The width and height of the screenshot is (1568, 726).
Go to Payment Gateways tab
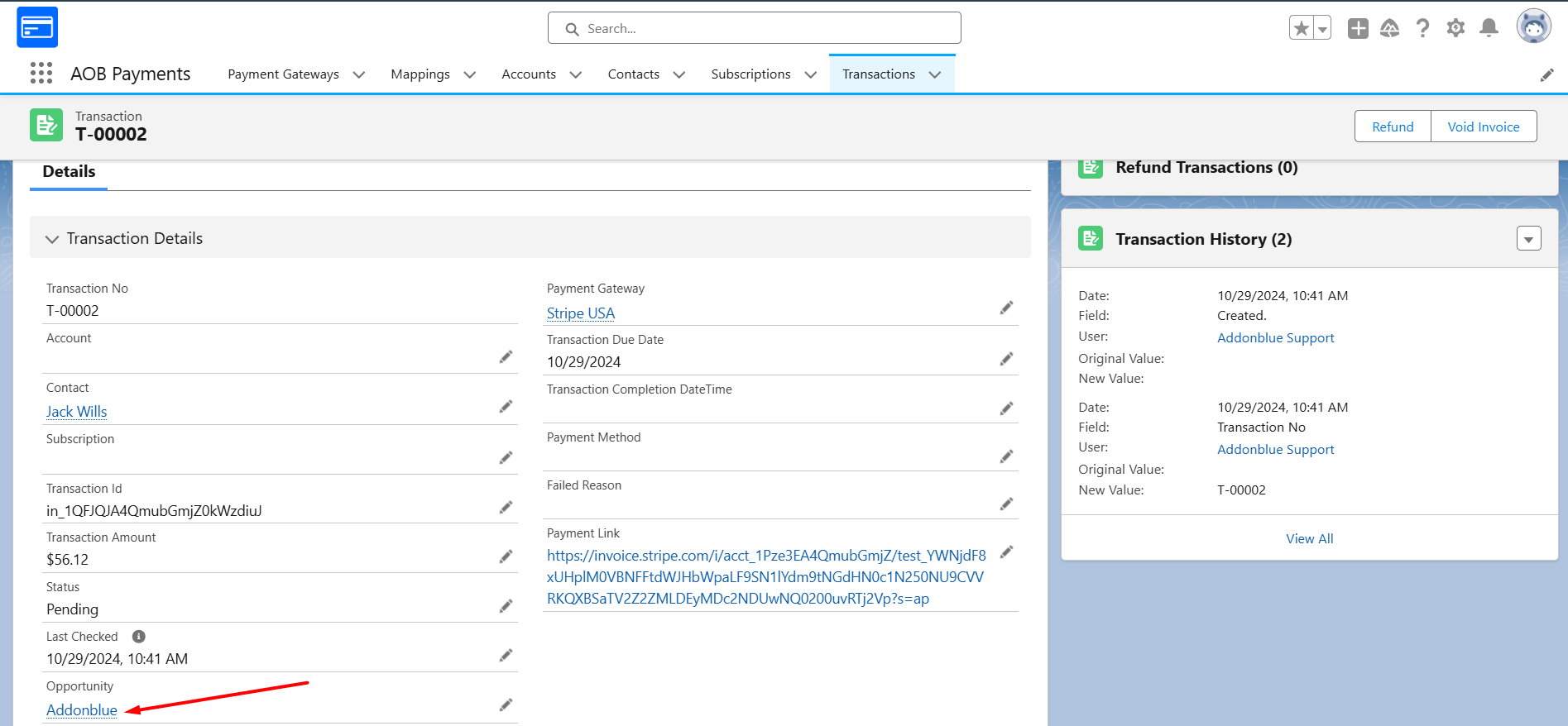point(284,74)
